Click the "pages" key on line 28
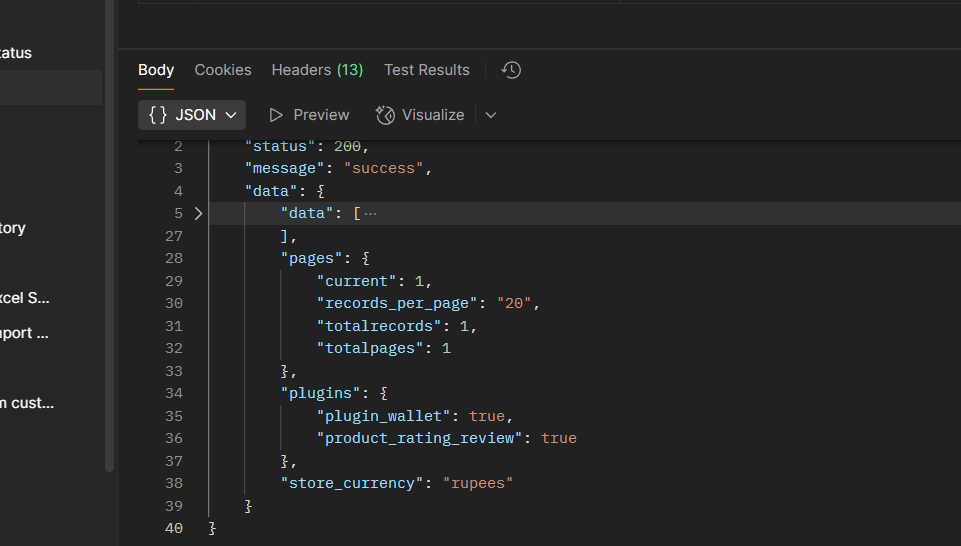 (311, 259)
